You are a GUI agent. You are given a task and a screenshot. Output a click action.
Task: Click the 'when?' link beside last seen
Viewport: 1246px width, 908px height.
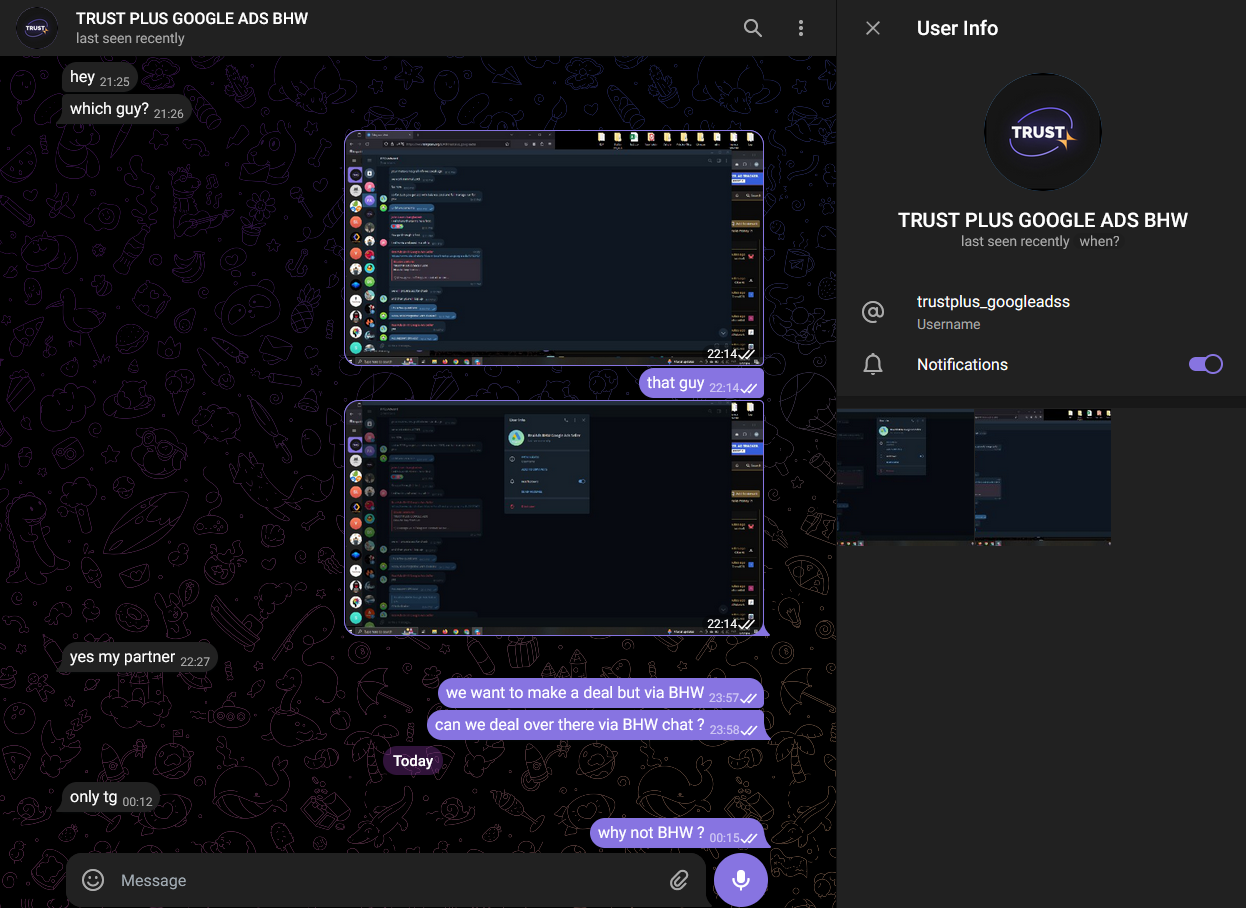tap(1099, 241)
